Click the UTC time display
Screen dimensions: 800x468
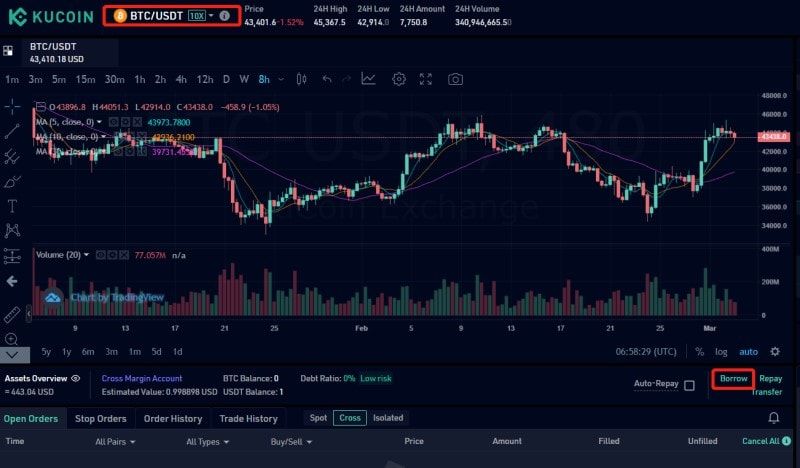[646, 352]
